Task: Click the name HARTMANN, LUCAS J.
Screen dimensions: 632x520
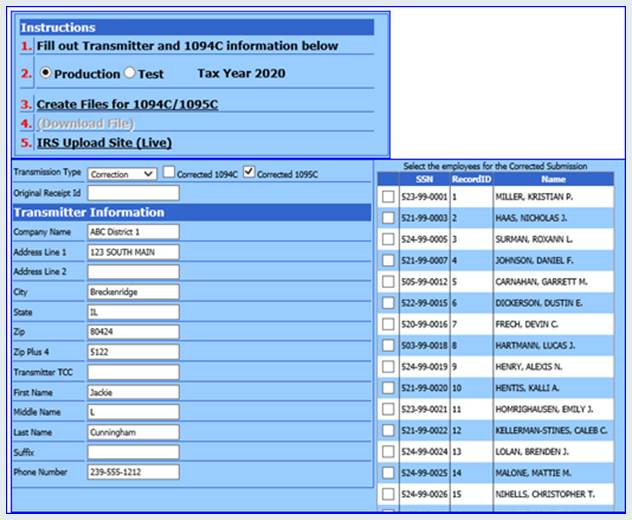Action: point(535,345)
